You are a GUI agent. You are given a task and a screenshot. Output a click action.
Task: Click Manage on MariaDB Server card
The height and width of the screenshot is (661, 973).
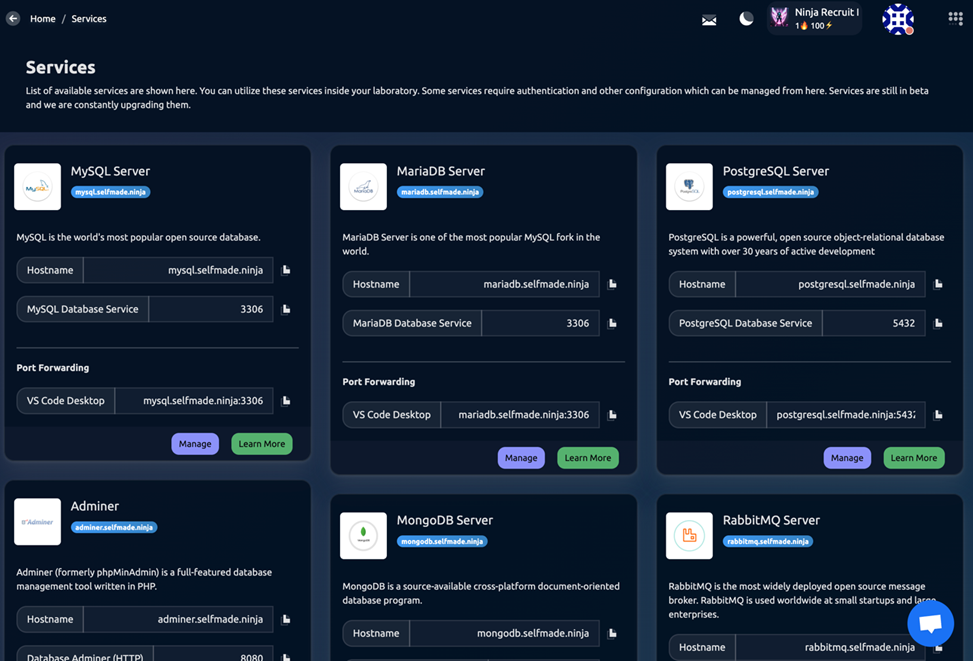[x=521, y=458]
